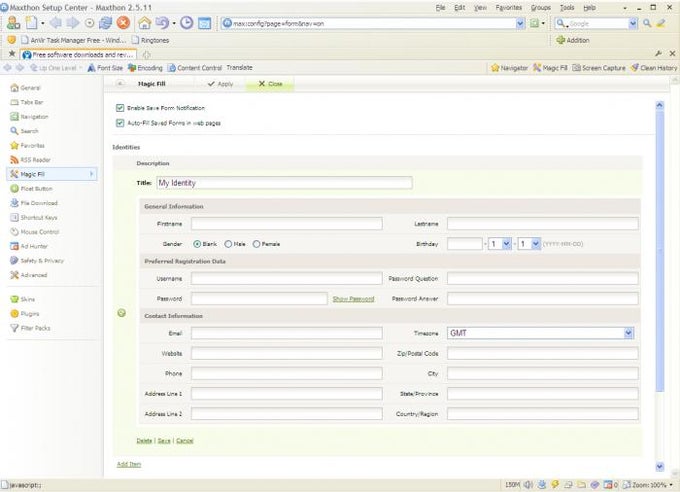Click the user account icon in toolbar

pos(13,23)
